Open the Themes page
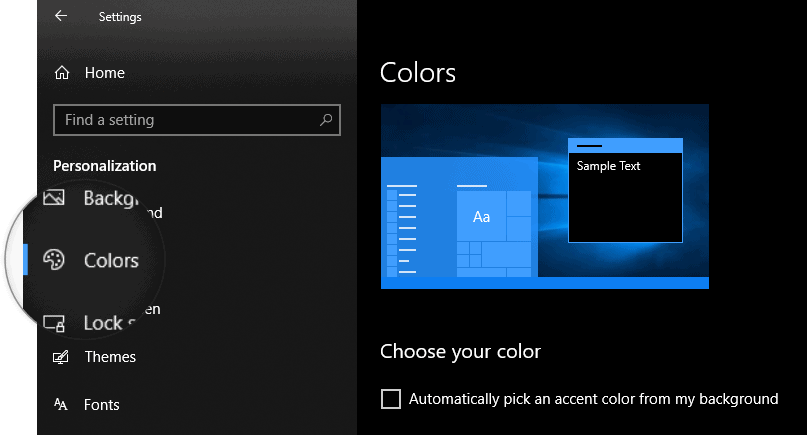 [x=110, y=357]
